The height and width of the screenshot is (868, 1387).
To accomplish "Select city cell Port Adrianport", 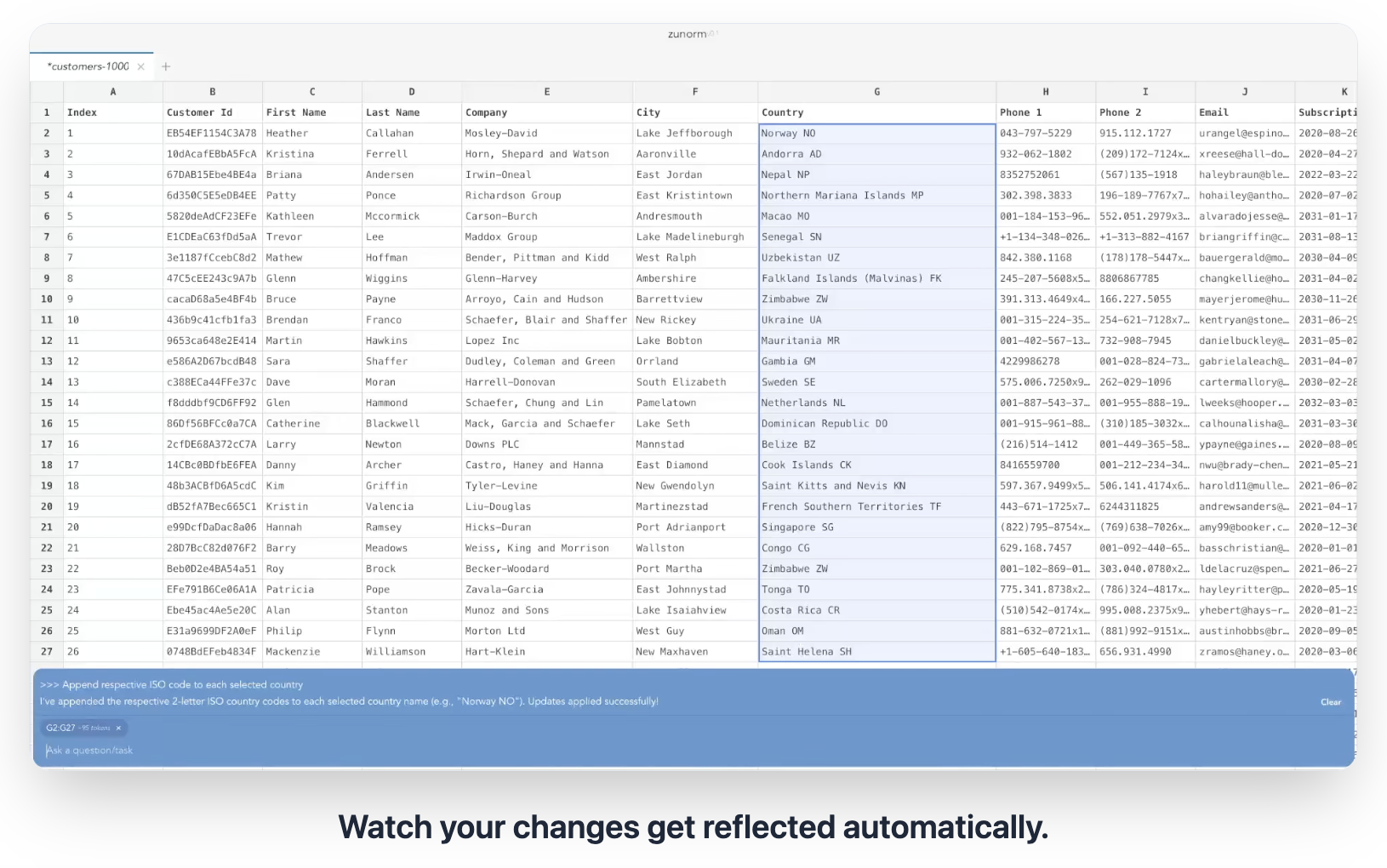I will [695, 528].
